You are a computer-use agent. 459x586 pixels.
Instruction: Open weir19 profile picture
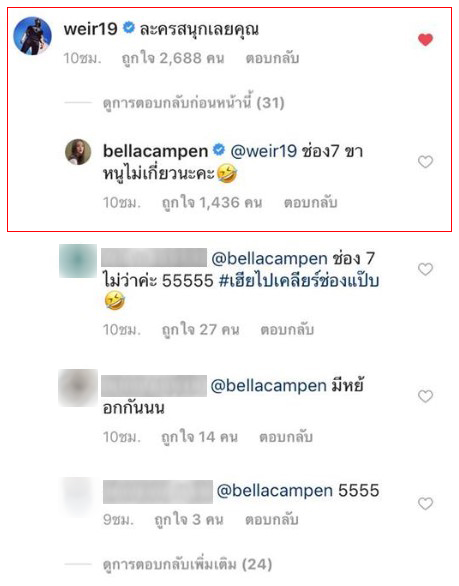32,36
